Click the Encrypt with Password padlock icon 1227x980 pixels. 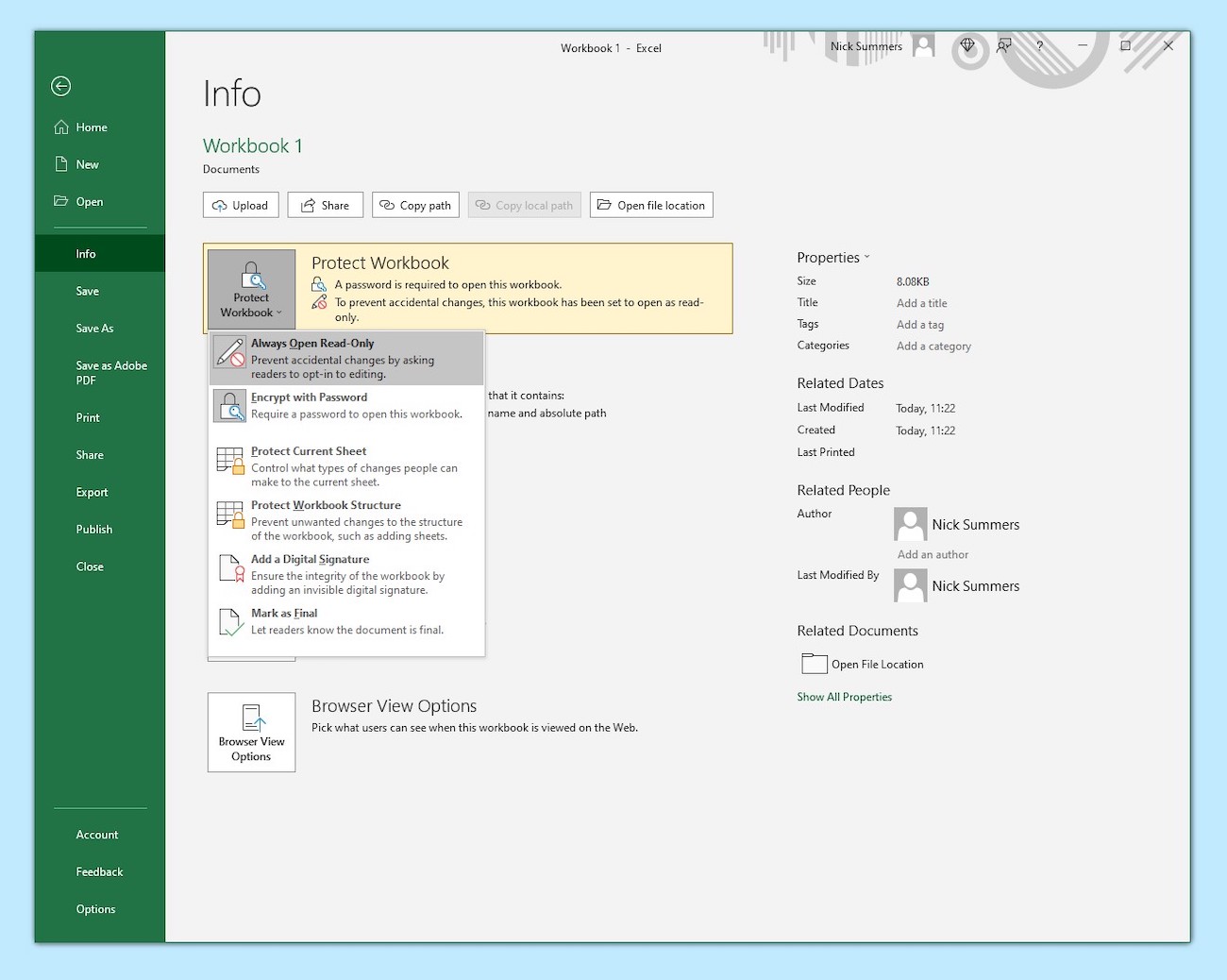tap(229, 405)
